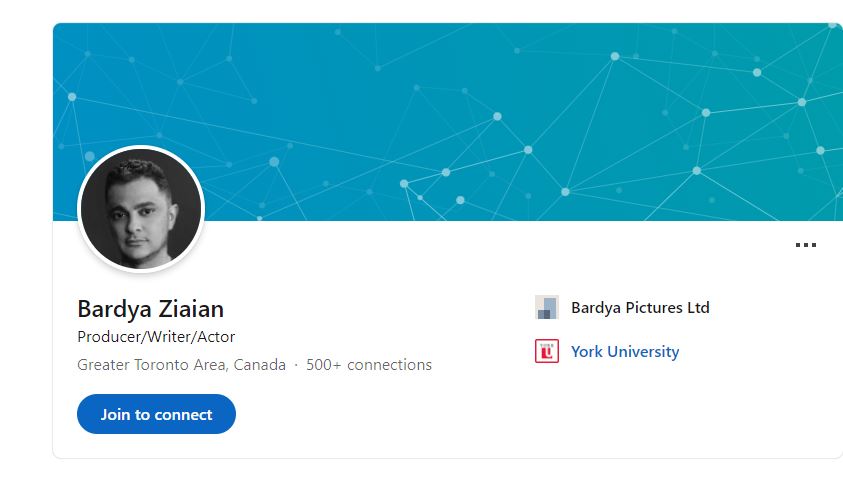Screen dimensions: 843x478
Task: Open the York University link
Action: point(625,352)
